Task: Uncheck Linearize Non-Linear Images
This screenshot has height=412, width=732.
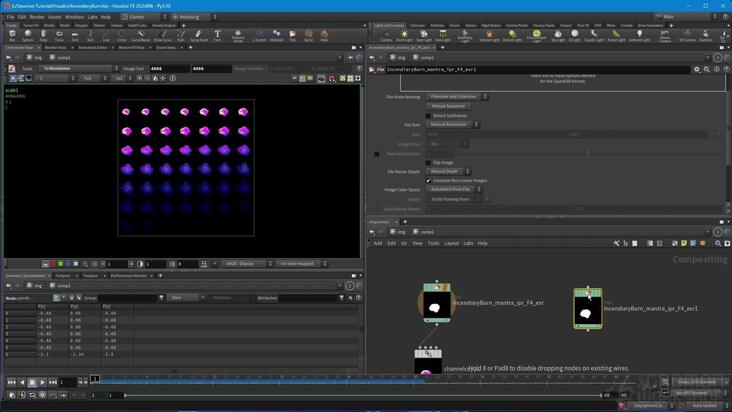Action: 428,180
